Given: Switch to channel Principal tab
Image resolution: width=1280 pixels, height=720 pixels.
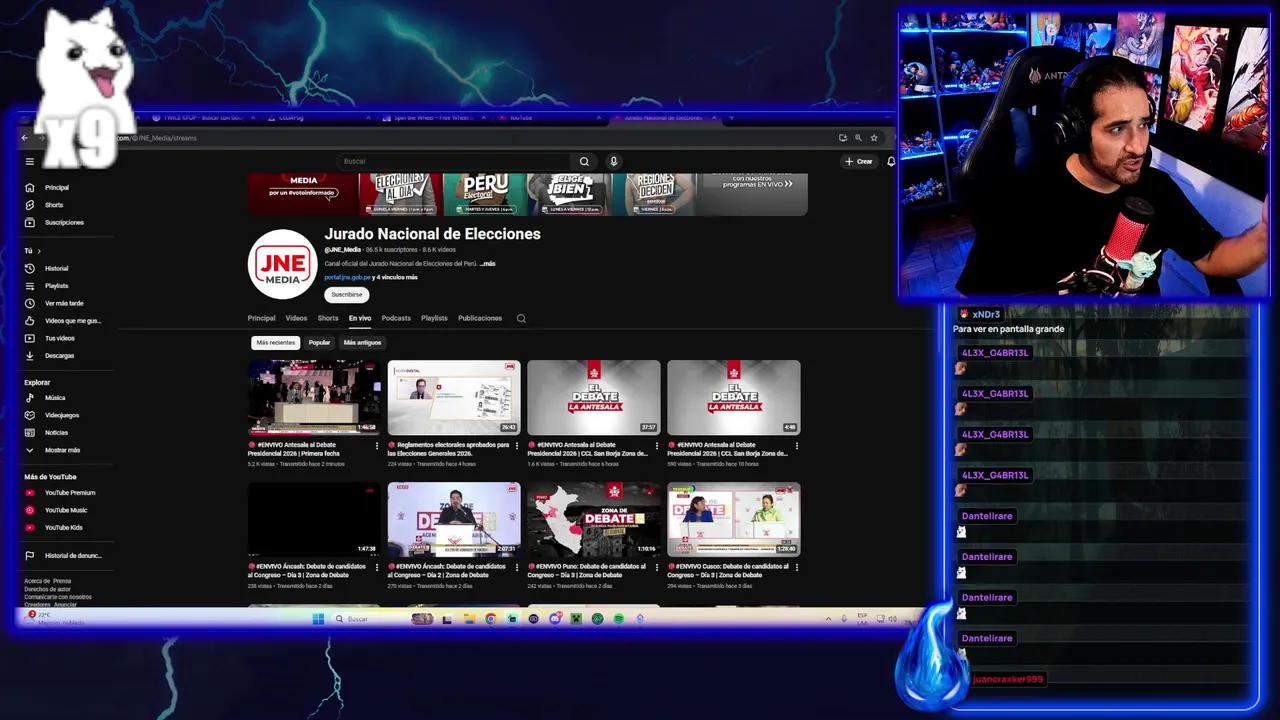Looking at the screenshot, I should (261, 318).
